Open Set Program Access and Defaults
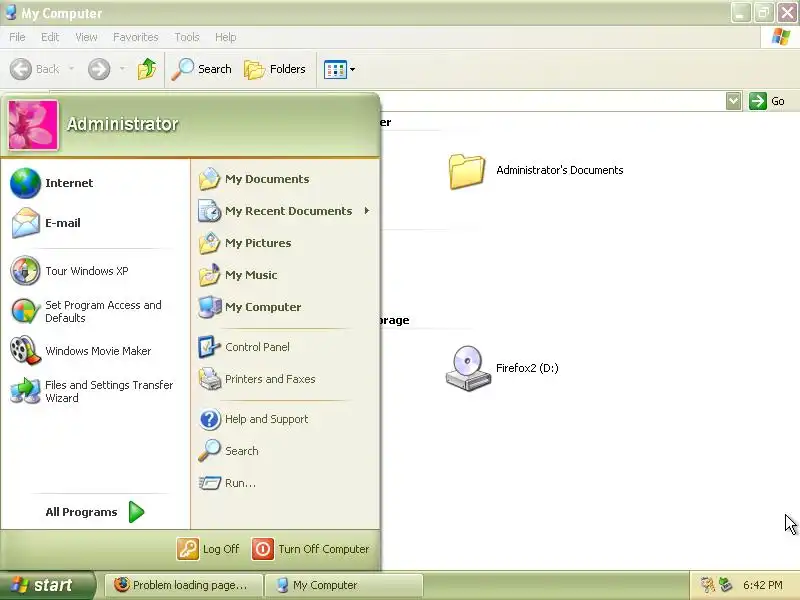Image resolution: width=800 pixels, height=600 pixels. pyautogui.click(x=95, y=311)
